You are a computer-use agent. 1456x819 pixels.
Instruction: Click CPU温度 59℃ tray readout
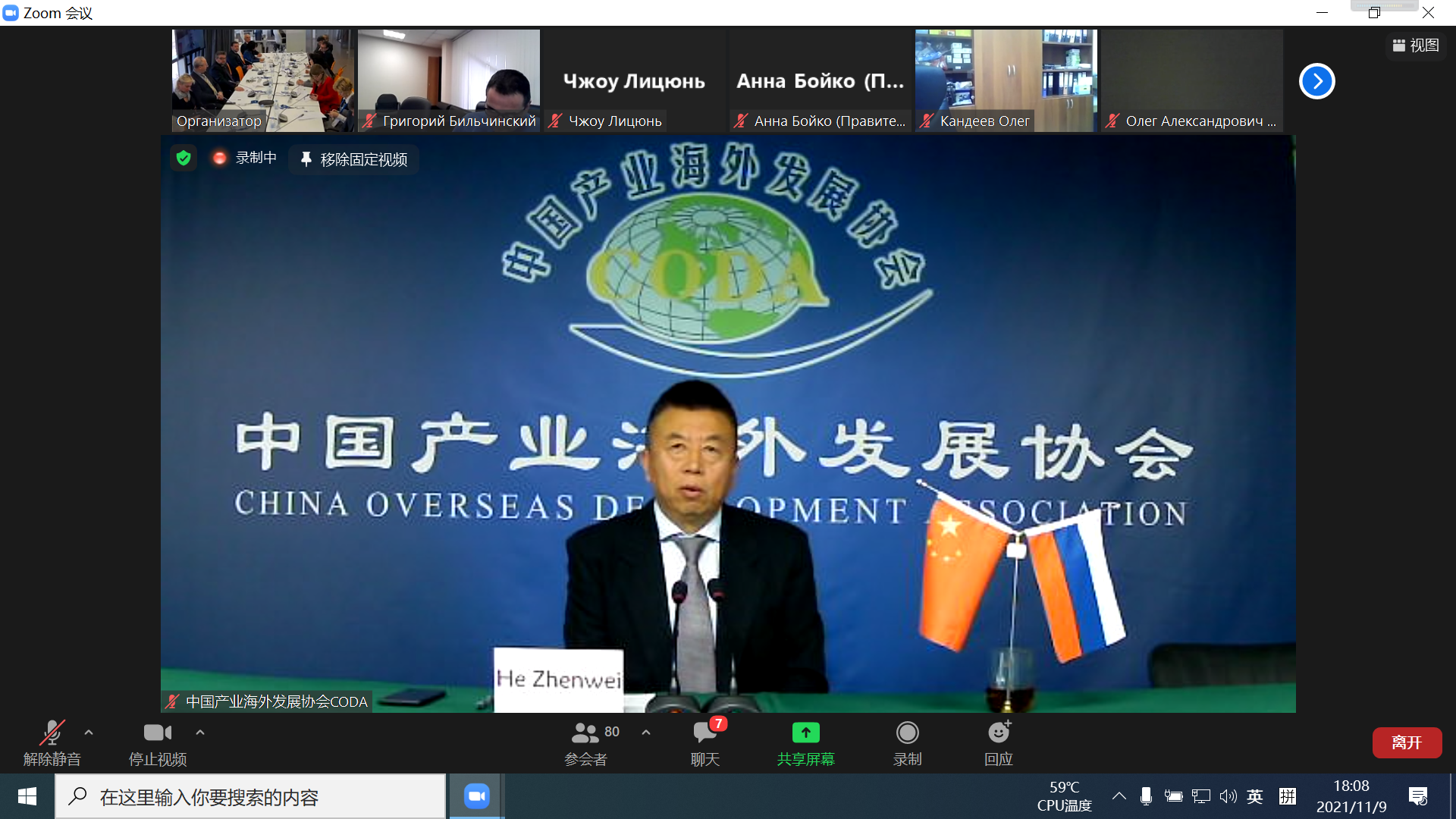tap(1064, 796)
